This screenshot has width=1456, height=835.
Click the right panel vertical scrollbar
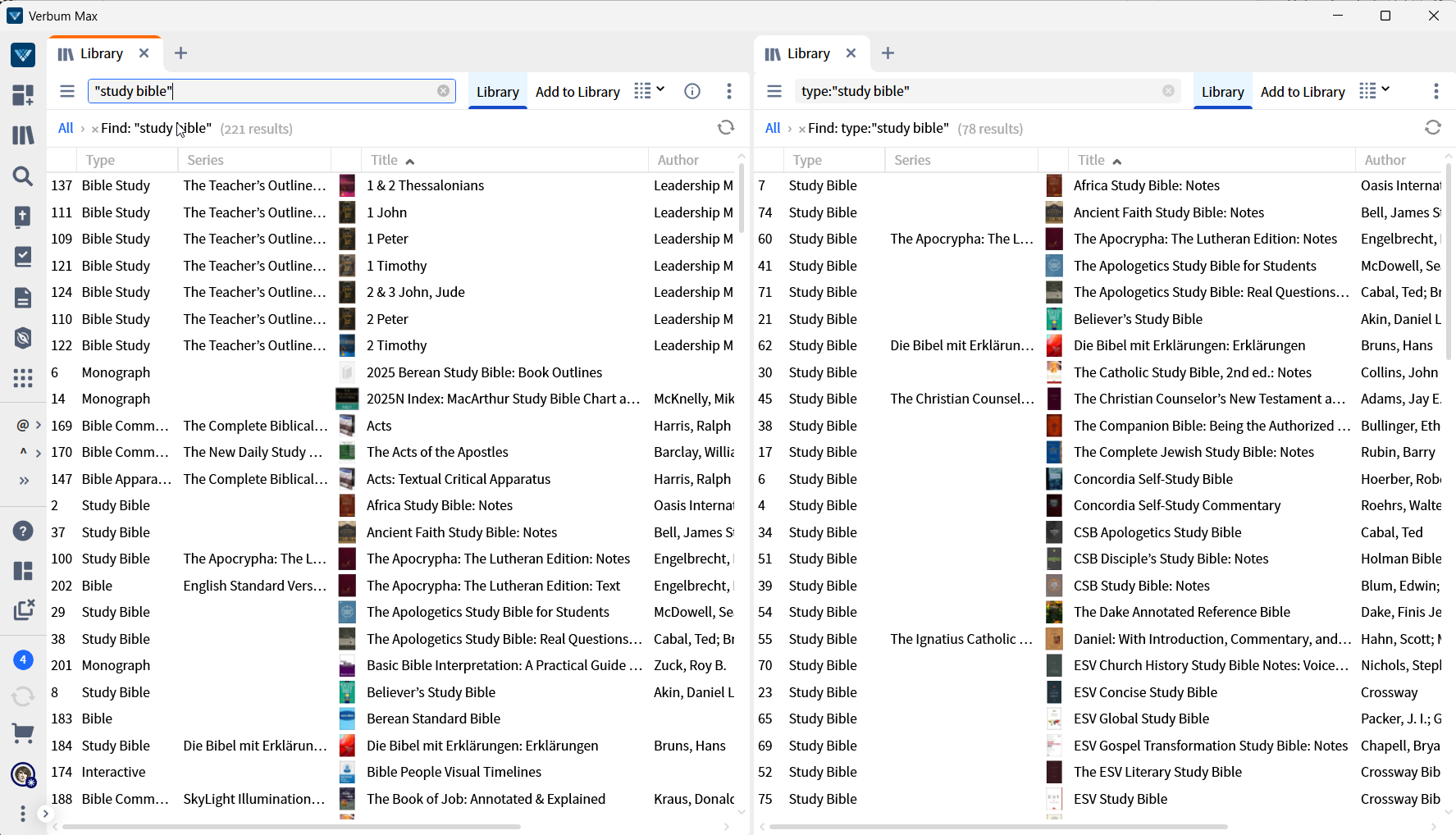(1449, 262)
